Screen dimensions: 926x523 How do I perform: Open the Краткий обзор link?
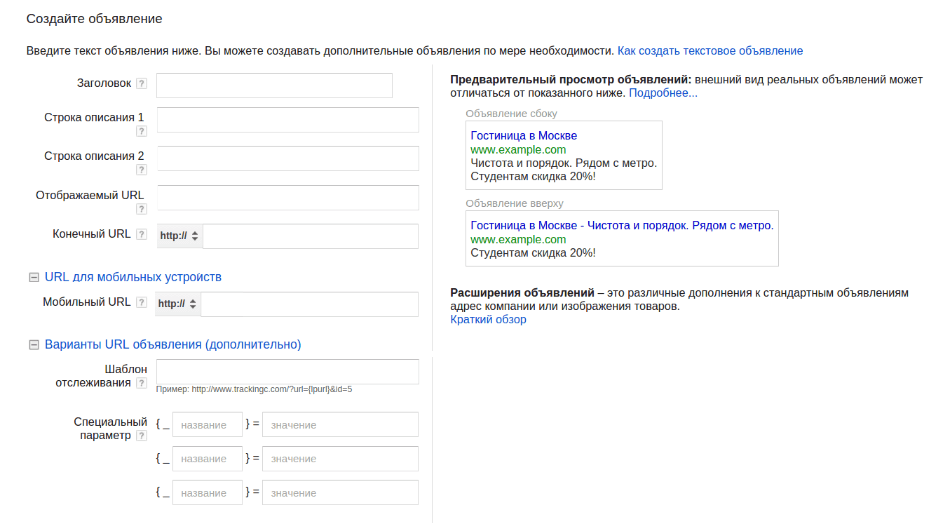click(x=488, y=320)
